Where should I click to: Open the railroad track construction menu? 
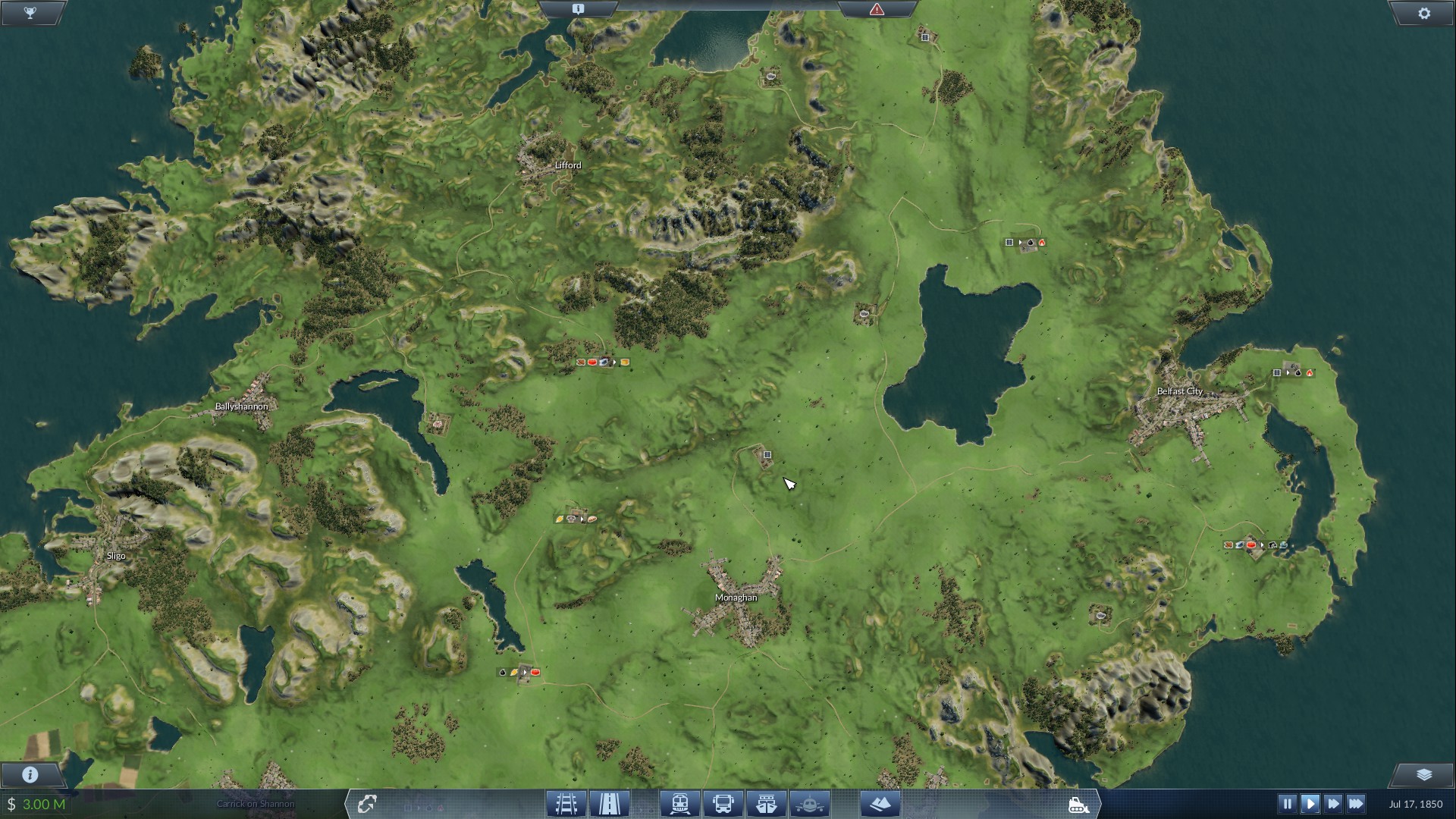(x=566, y=804)
